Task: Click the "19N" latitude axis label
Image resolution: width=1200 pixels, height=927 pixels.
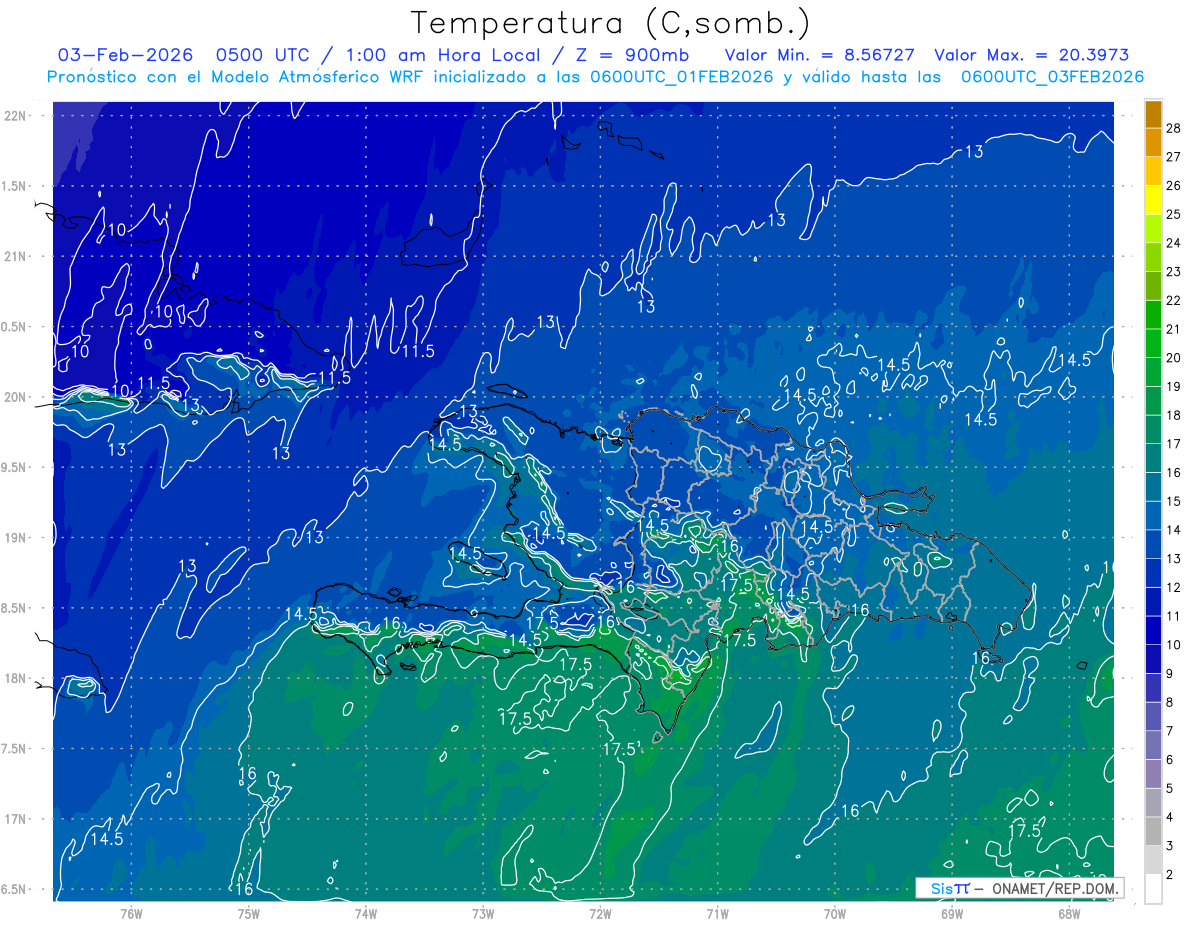Action: 17,538
